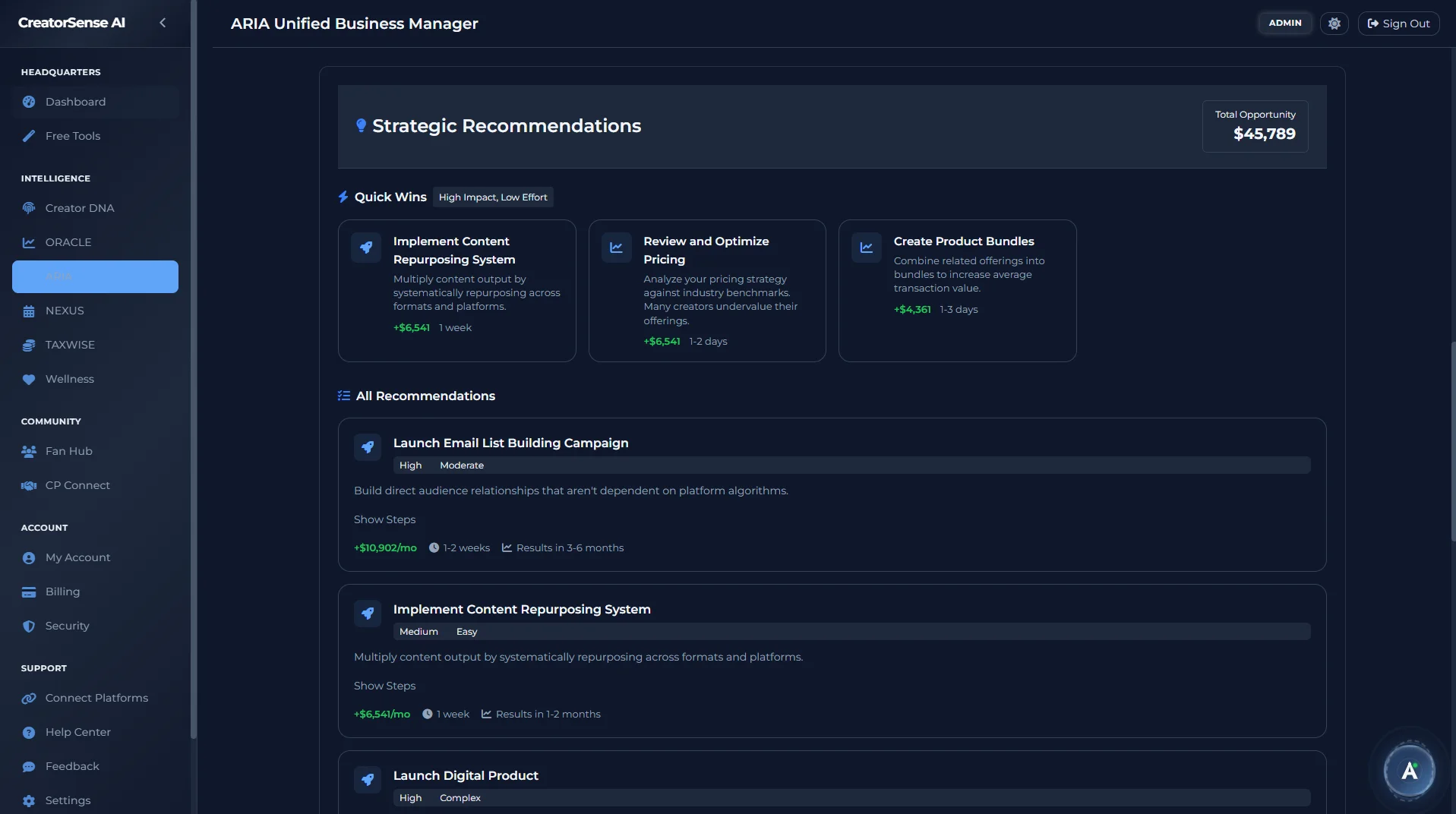Click the rocket icon on Implement Content Repurposing card

click(x=366, y=248)
